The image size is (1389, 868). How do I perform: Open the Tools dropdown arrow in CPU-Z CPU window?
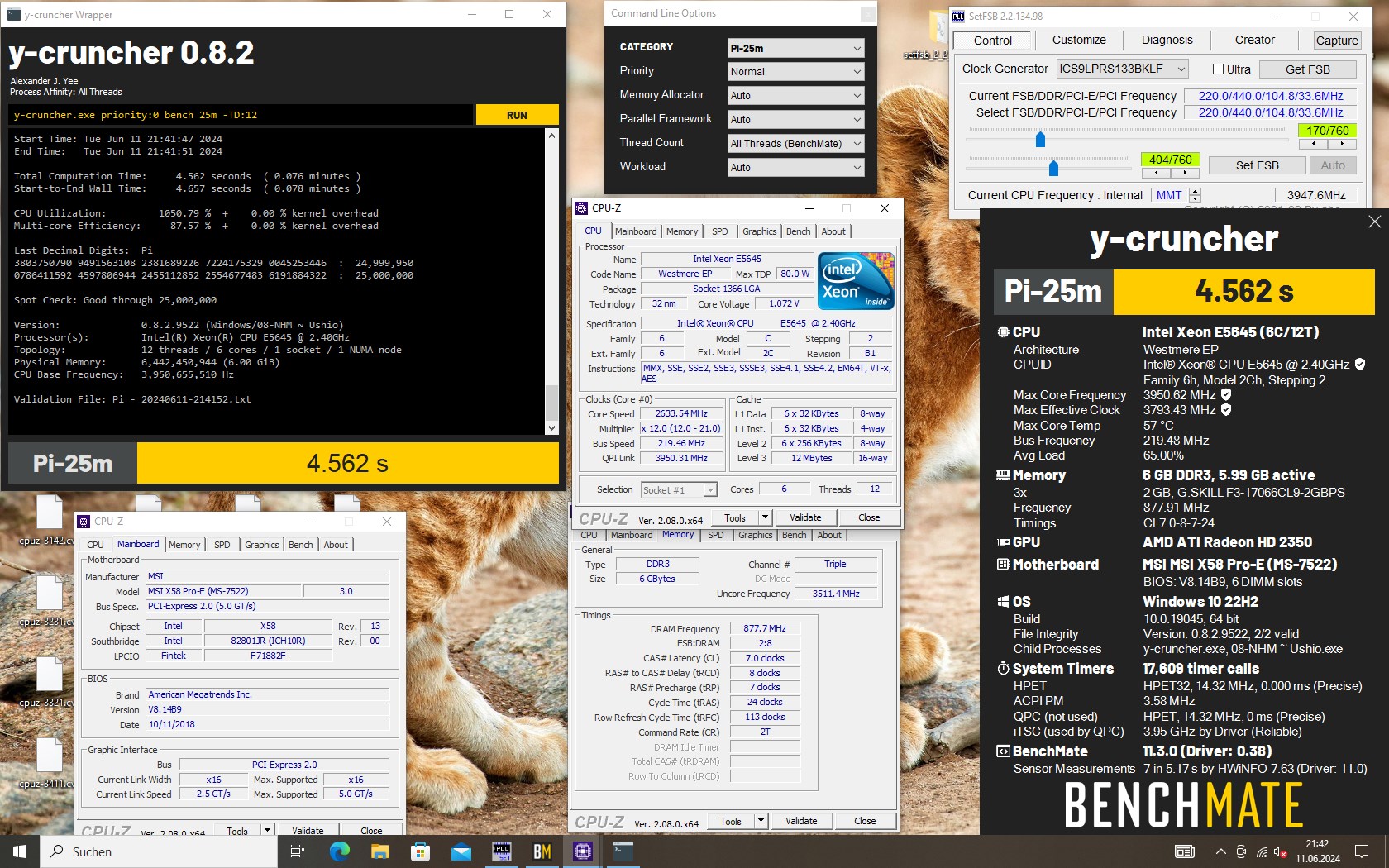pos(765,517)
